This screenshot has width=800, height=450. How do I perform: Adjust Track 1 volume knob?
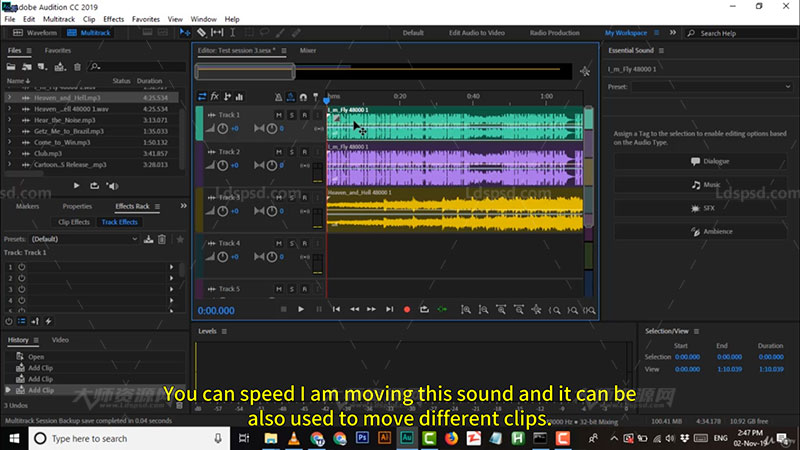pyautogui.click(x=222, y=129)
